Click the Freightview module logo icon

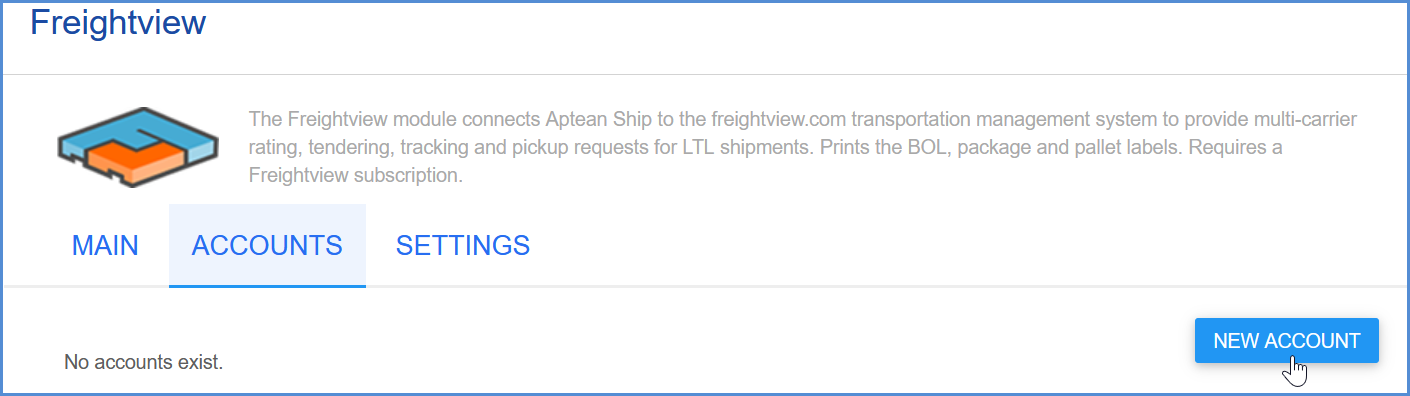click(138, 148)
